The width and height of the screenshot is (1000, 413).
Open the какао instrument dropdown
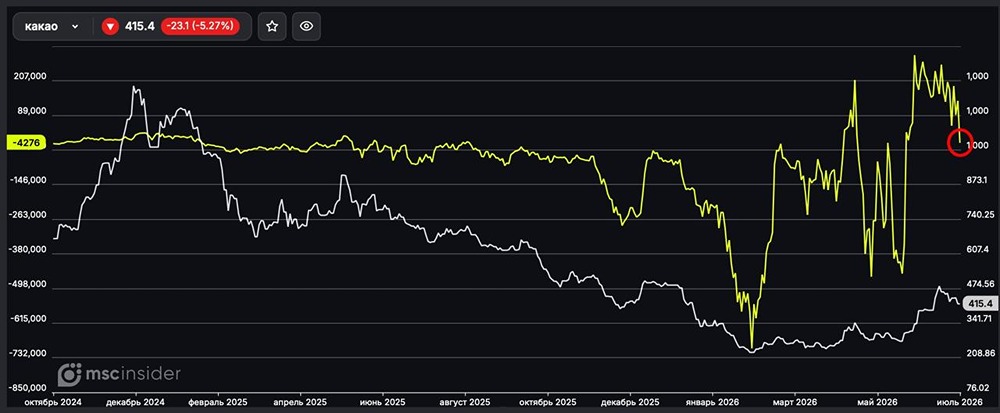[x=52, y=26]
